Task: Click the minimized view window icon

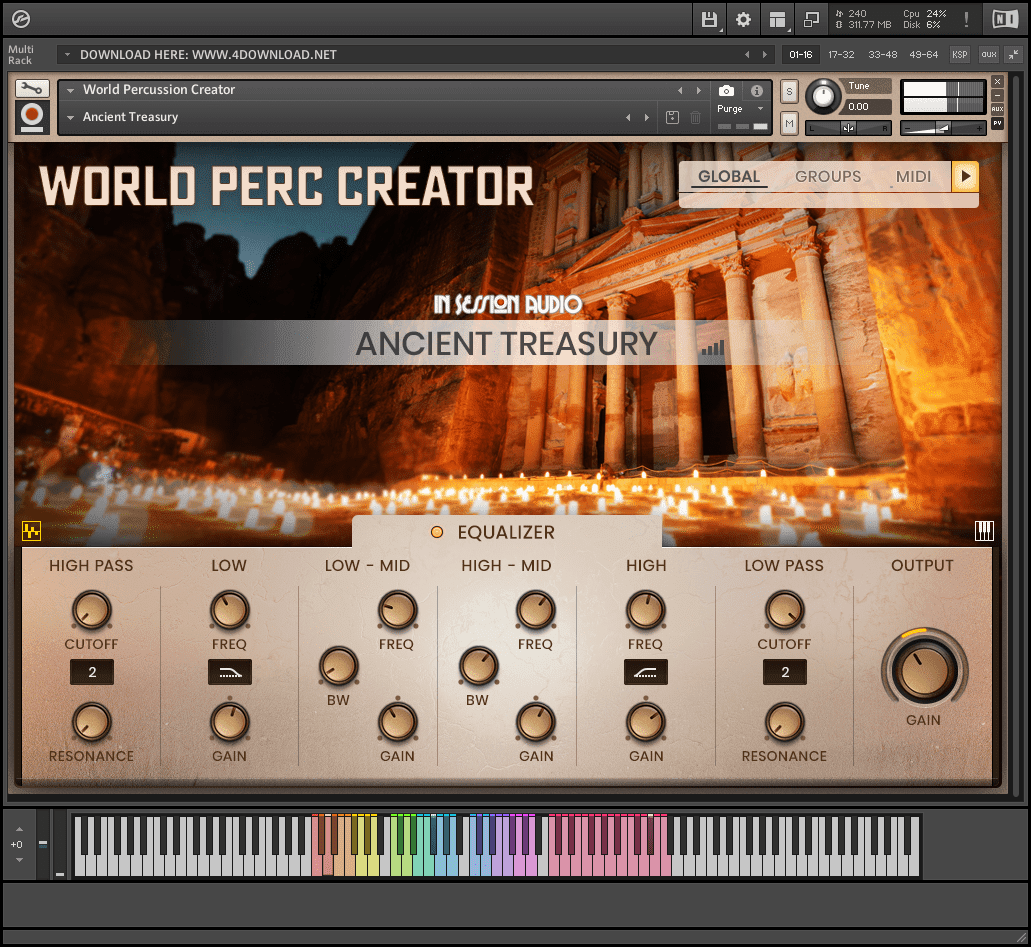Action: (811, 20)
